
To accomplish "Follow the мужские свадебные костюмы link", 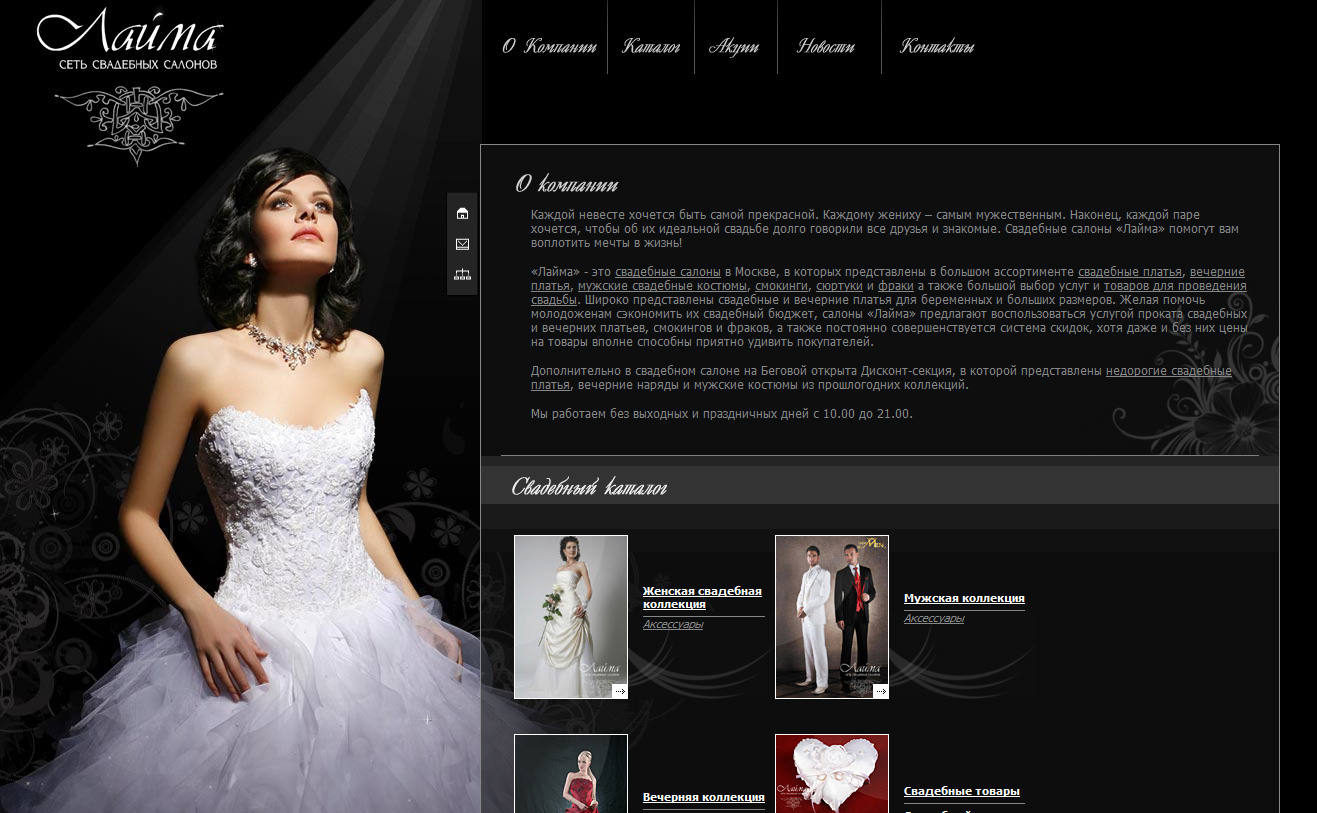I will click(662, 286).
